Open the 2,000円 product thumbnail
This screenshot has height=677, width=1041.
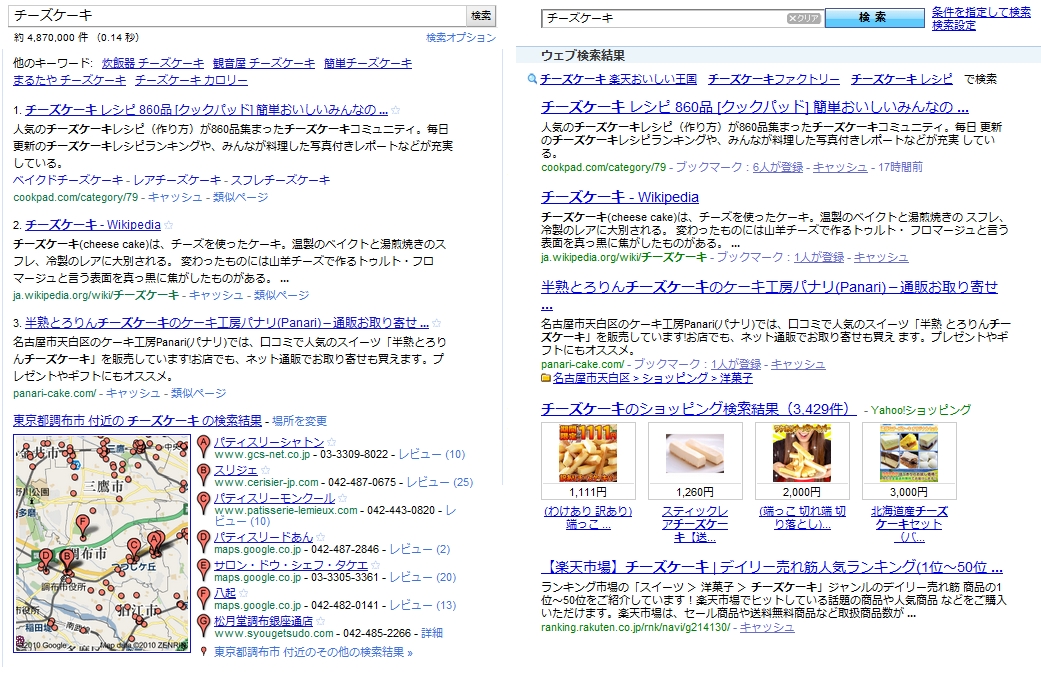coord(802,454)
